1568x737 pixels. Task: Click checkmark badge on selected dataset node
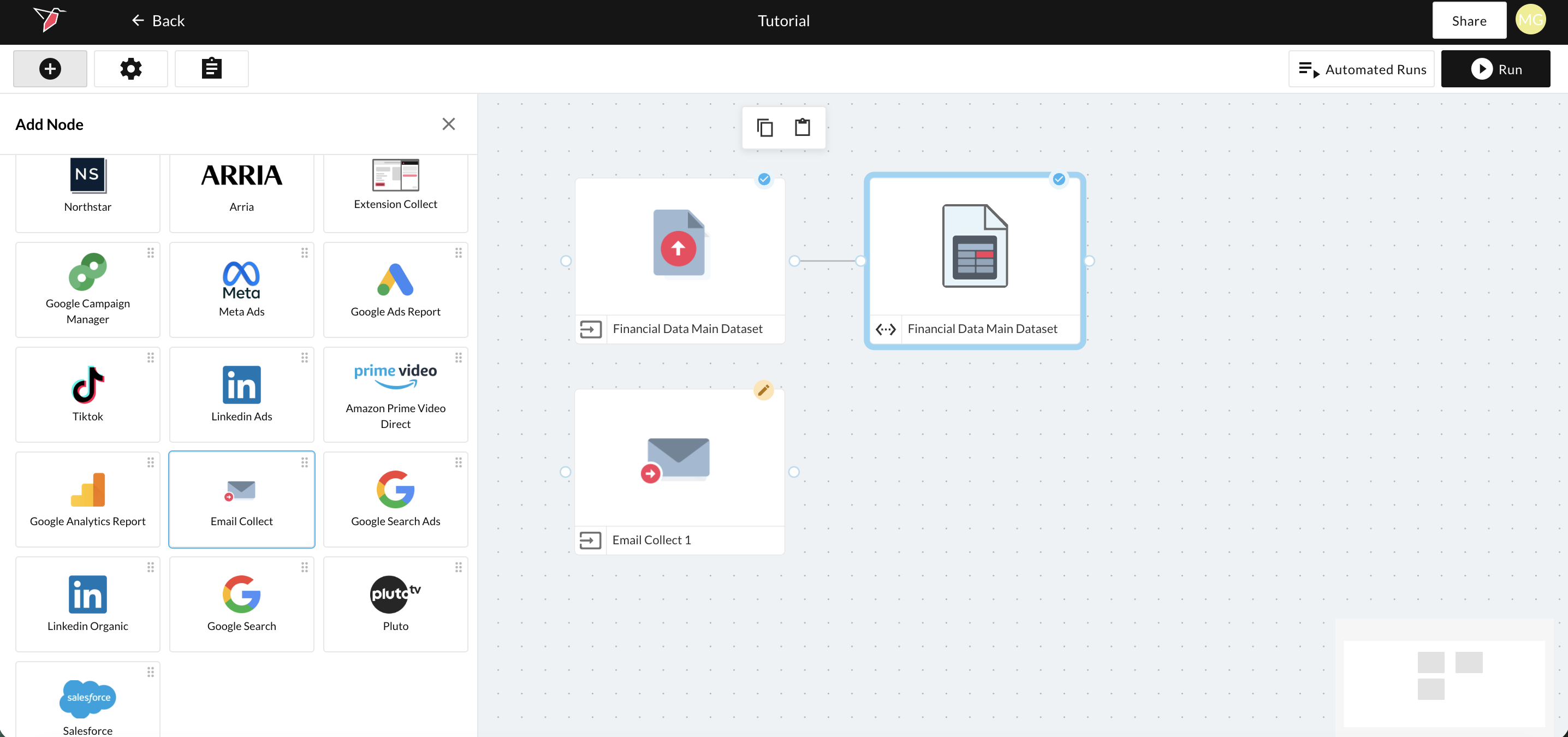(x=1059, y=180)
